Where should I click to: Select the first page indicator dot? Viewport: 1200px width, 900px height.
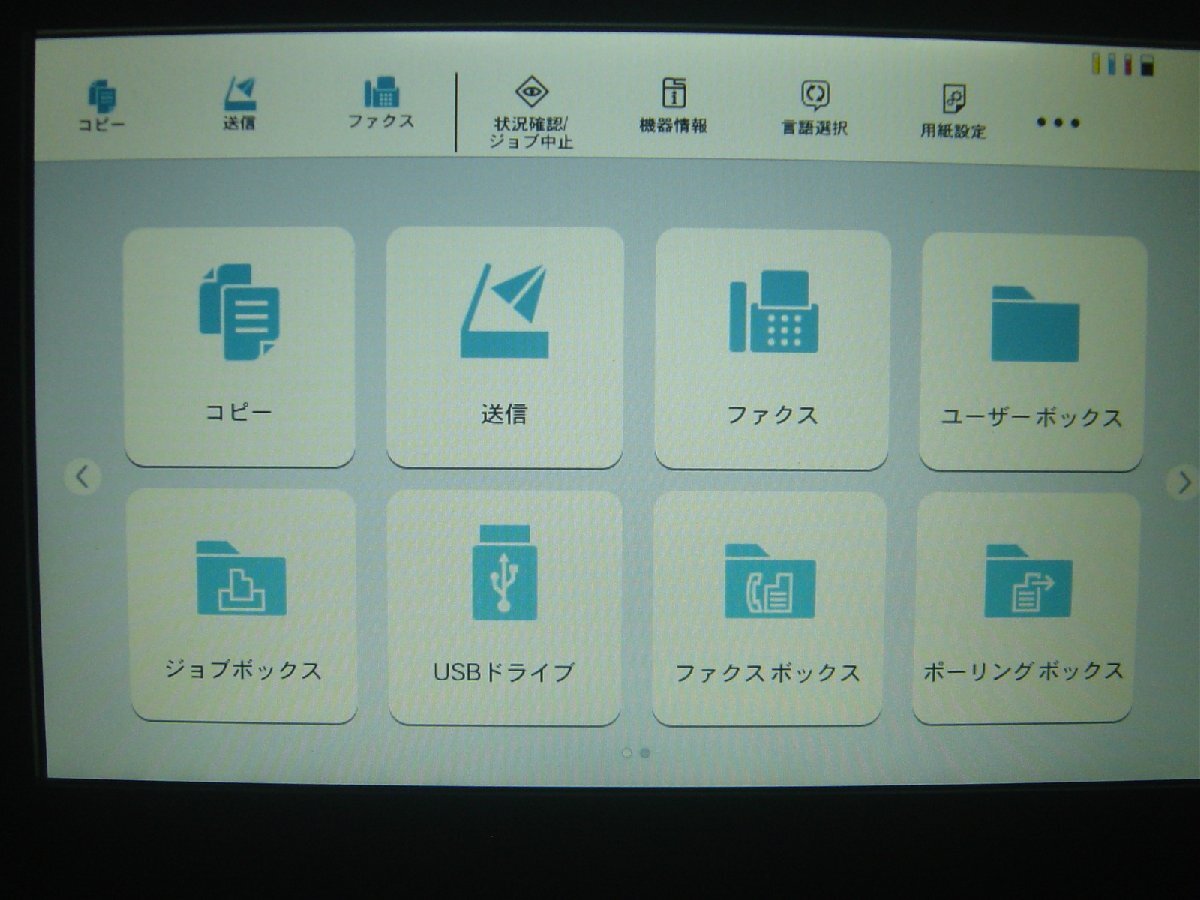(x=627, y=752)
